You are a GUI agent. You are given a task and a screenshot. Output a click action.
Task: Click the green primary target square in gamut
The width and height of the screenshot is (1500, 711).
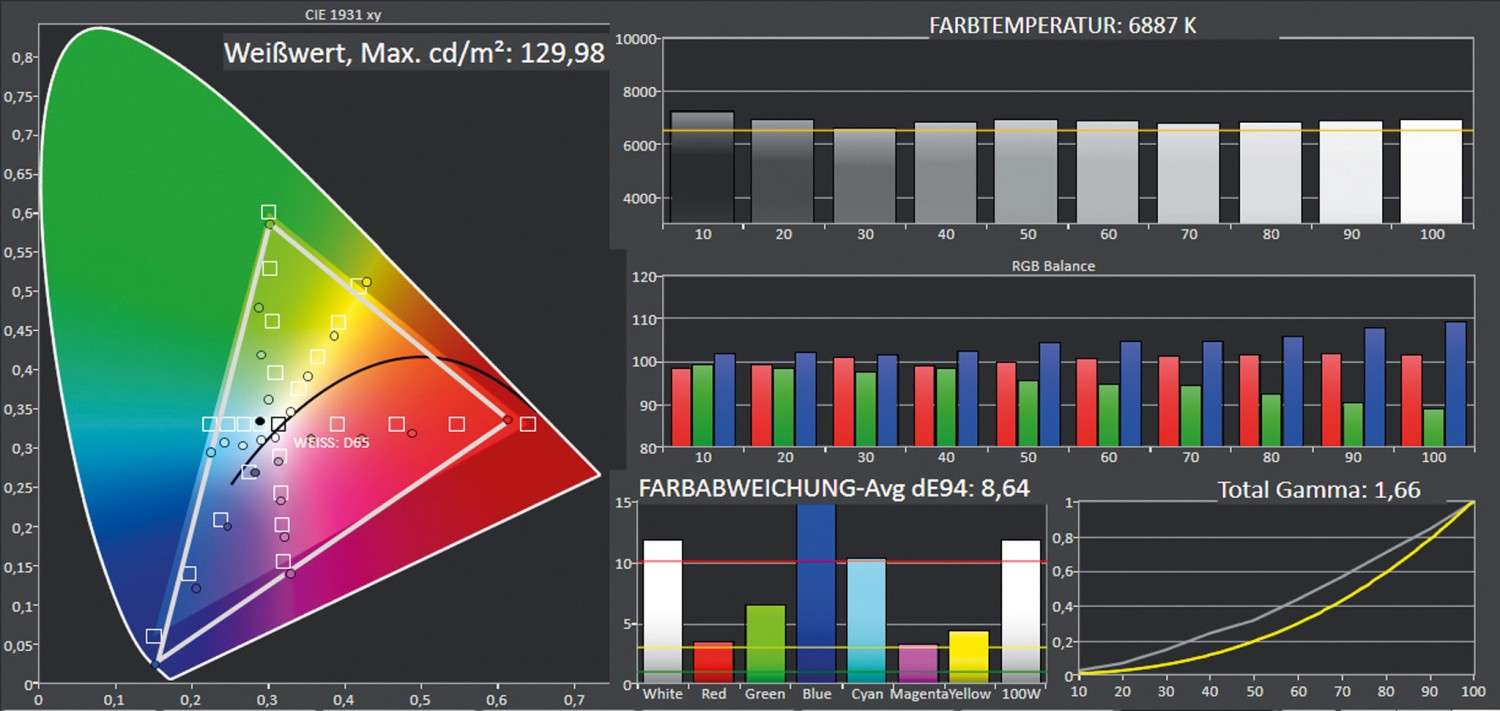click(268, 212)
